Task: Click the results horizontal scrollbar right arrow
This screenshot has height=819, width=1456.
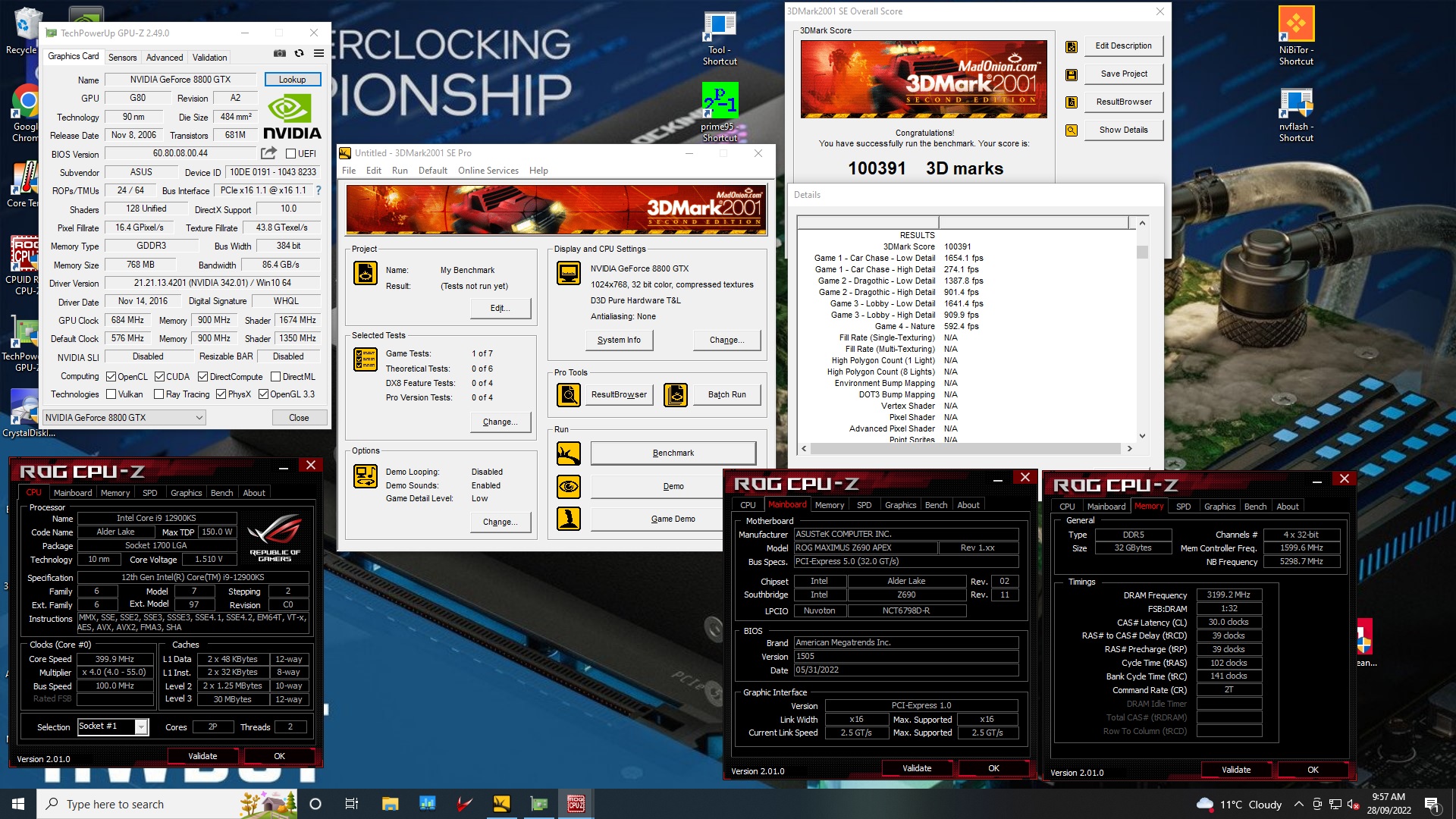Action: click(x=1130, y=449)
